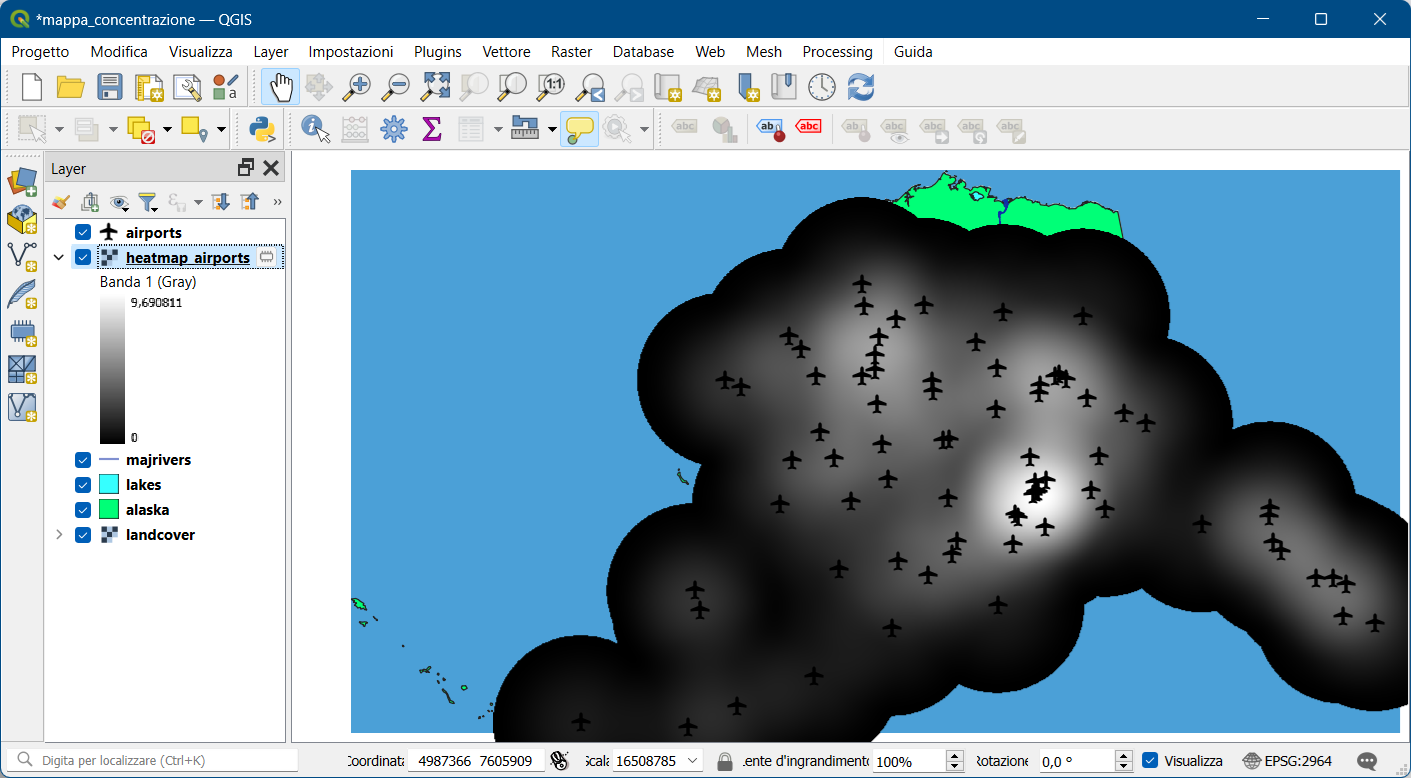Image resolution: width=1411 pixels, height=778 pixels.
Task: Open the Progetto menu
Action: pyautogui.click(x=40, y=52)
